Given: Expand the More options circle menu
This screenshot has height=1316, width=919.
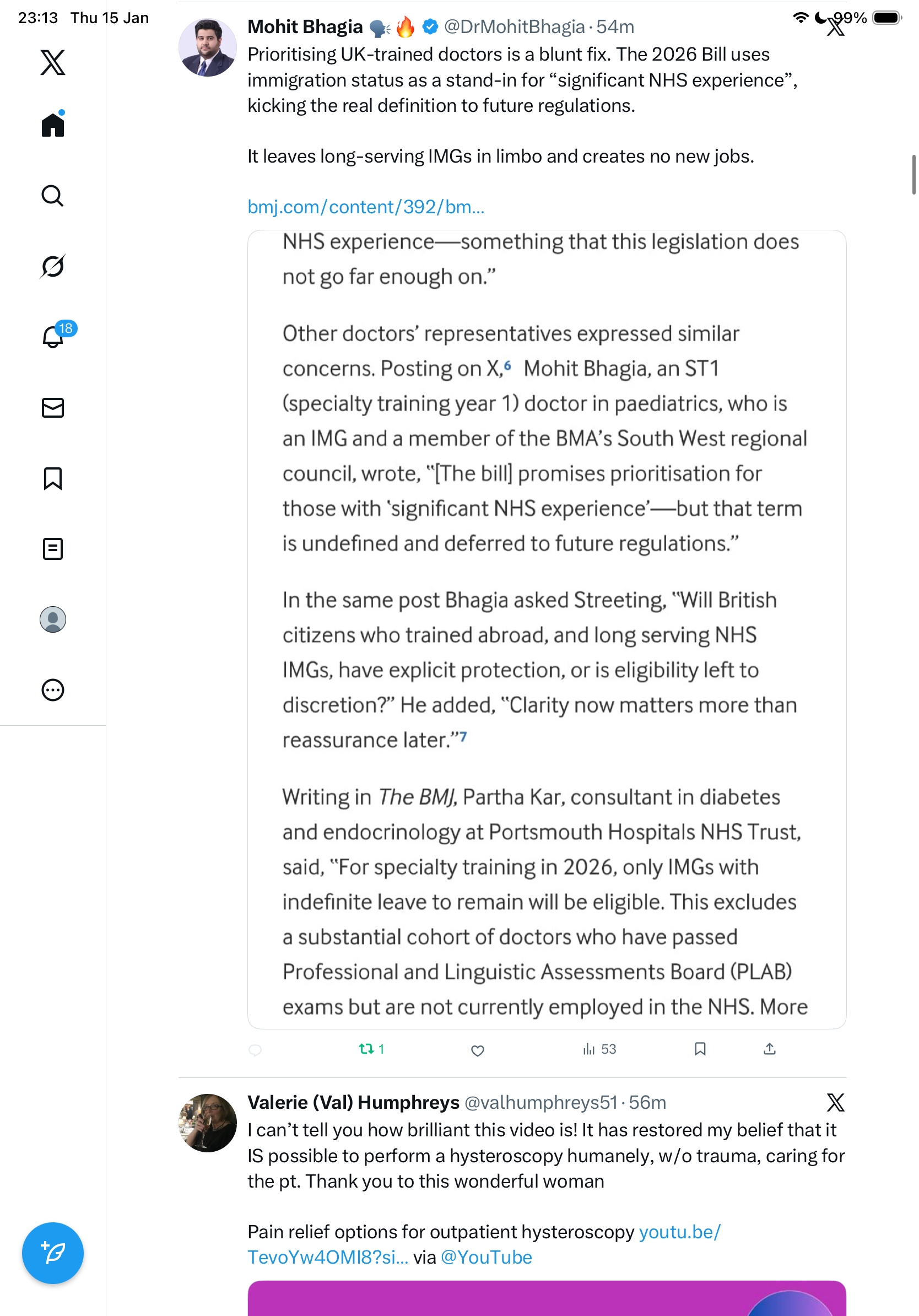Looking at the screenshot, I should pyautogui.click(x=53, y=689).
